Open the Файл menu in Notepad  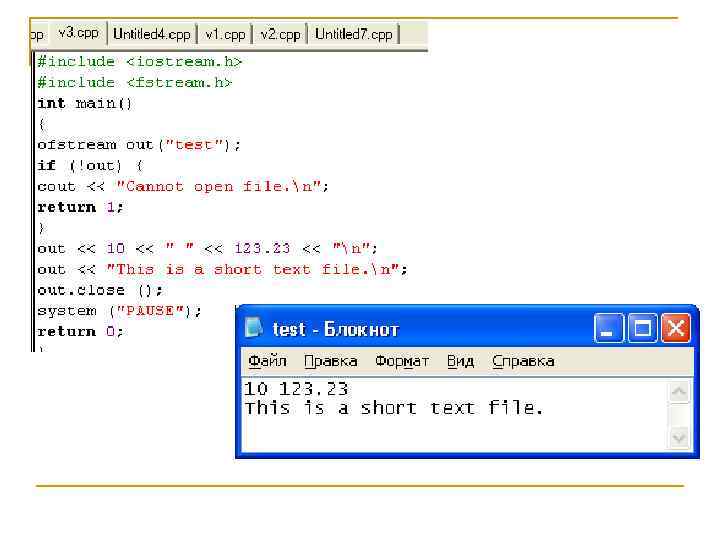(267, 361)
